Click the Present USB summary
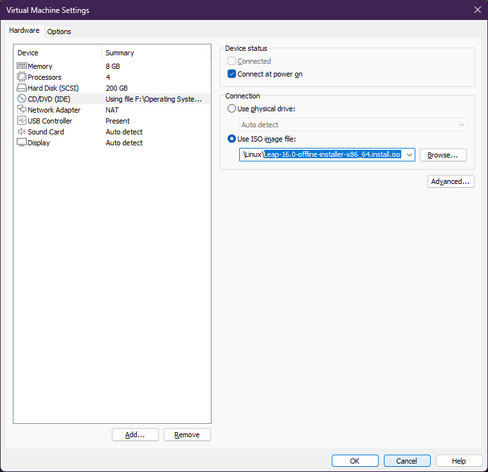Viewport: 488px width, 472px height. point(118,121)
